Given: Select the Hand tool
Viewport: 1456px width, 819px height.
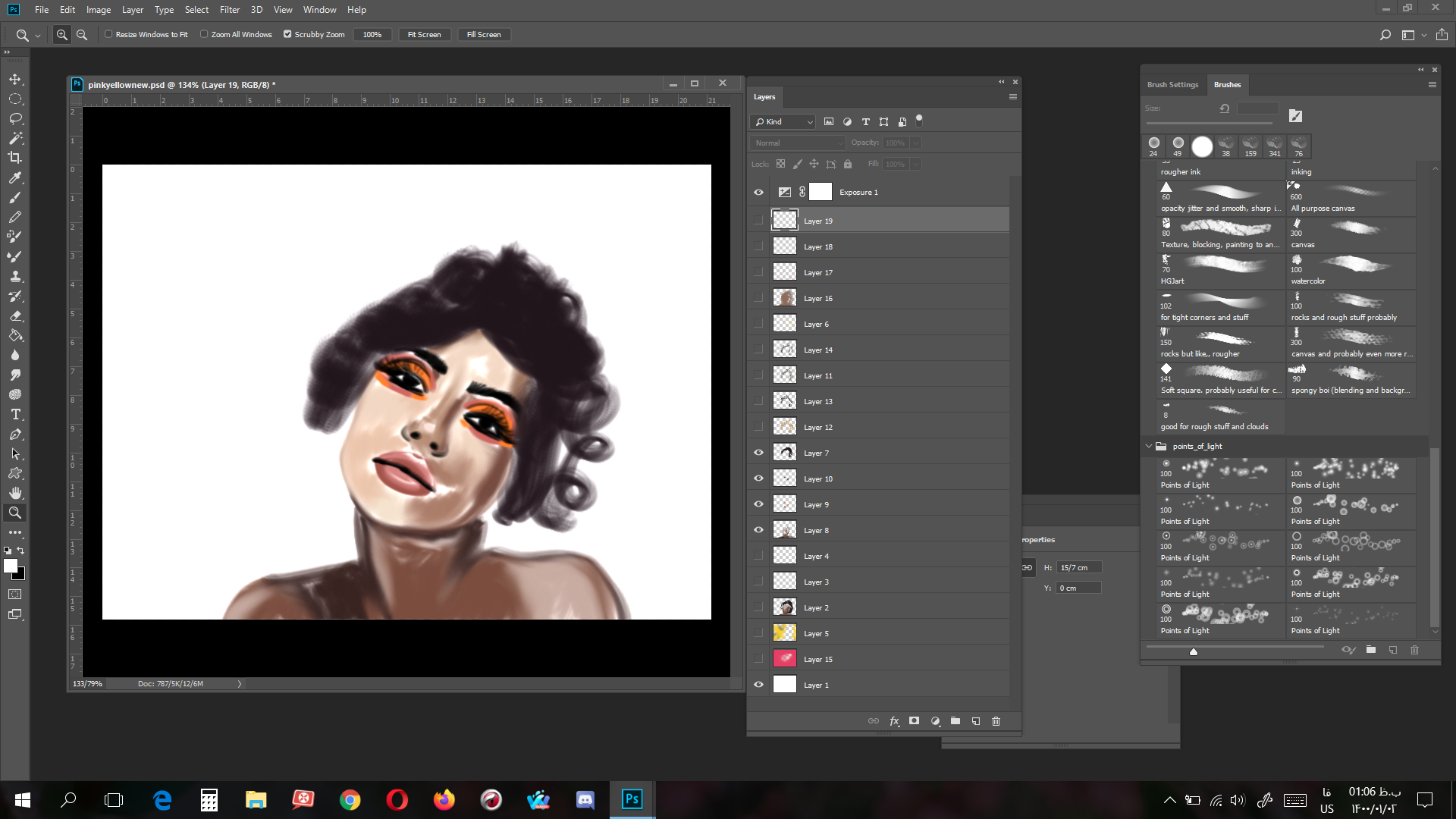Looking at the screenshot, I should tap(15, 493).
